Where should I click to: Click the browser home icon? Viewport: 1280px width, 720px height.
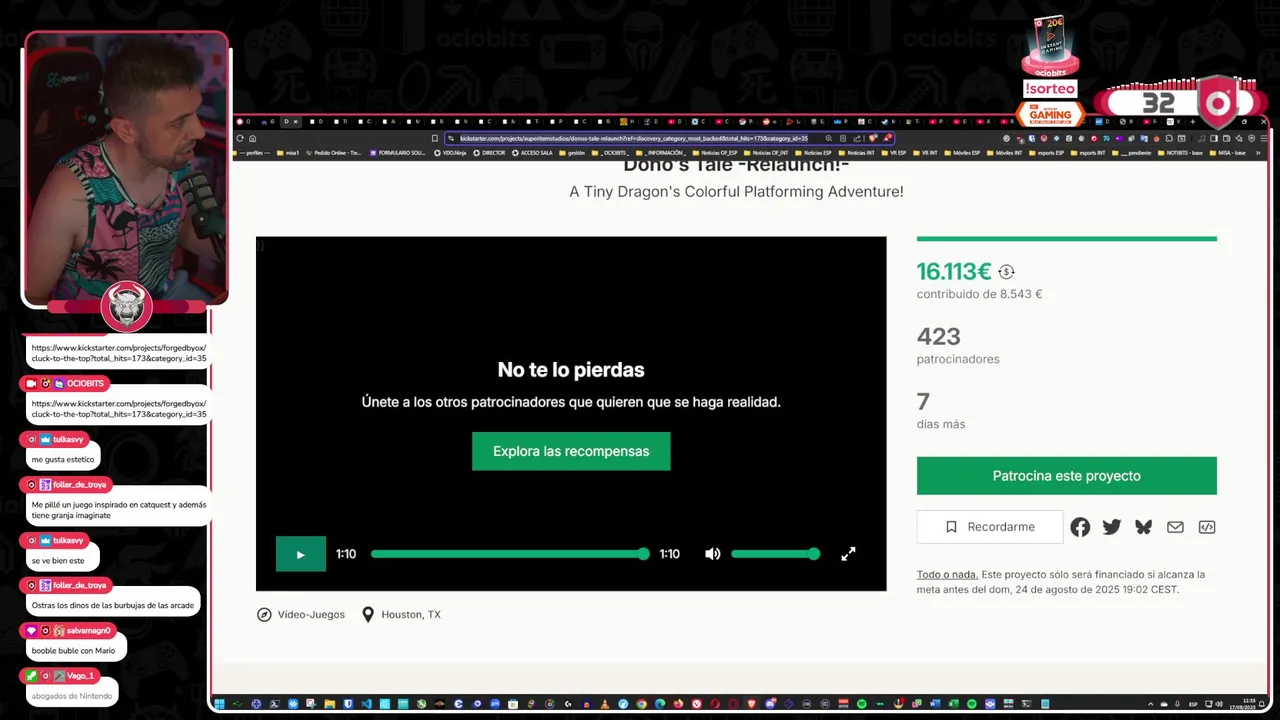(x=252, y=139)
